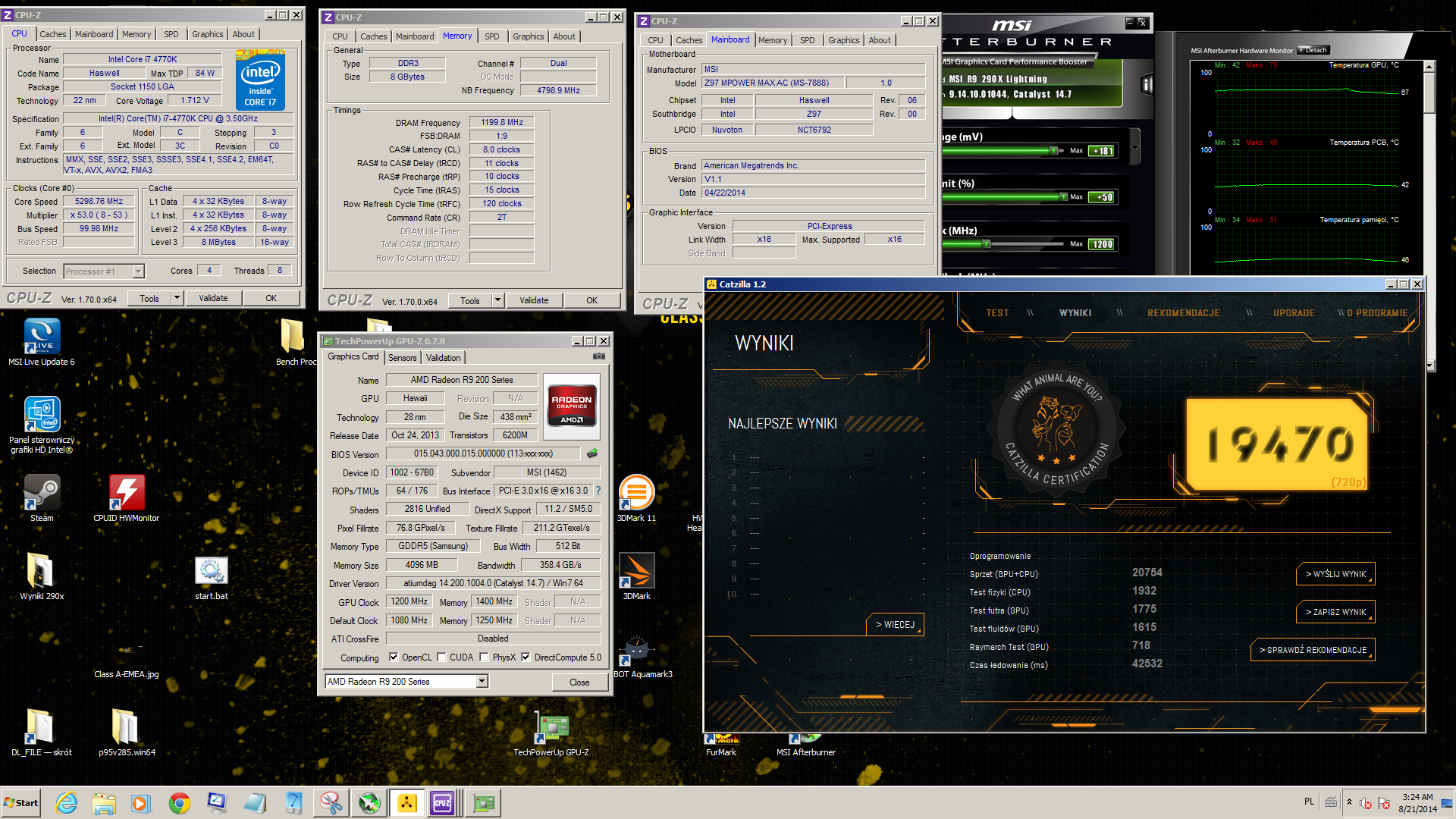Select the 3DMark 11 desktop shortcut

point(636,492)
